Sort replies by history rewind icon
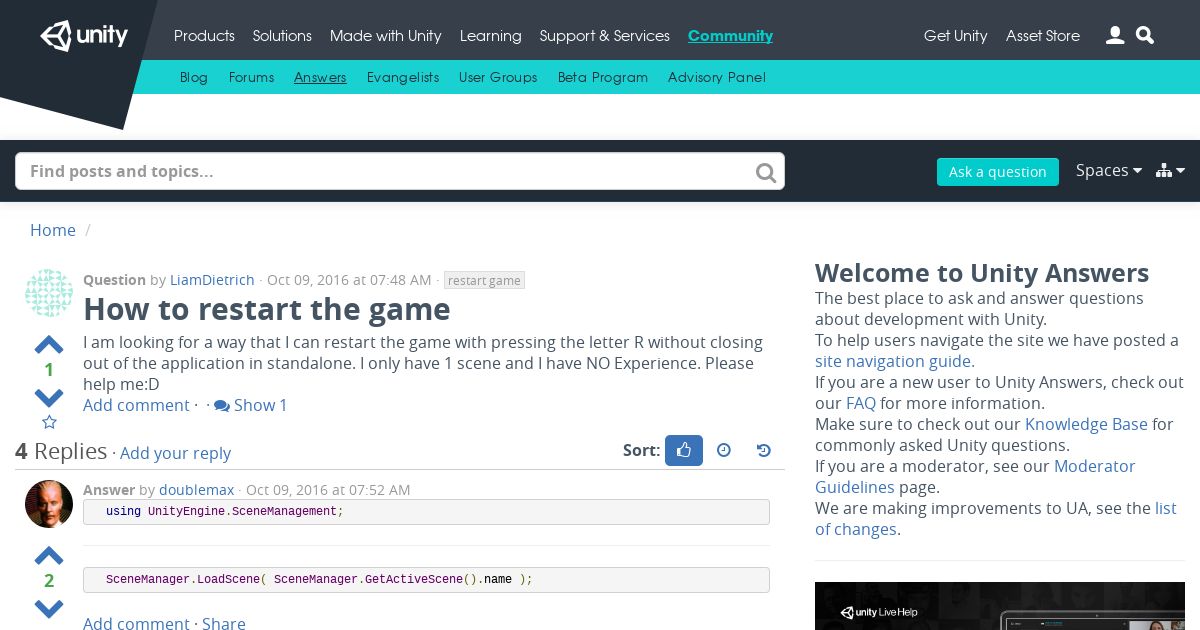 [764, 450]
